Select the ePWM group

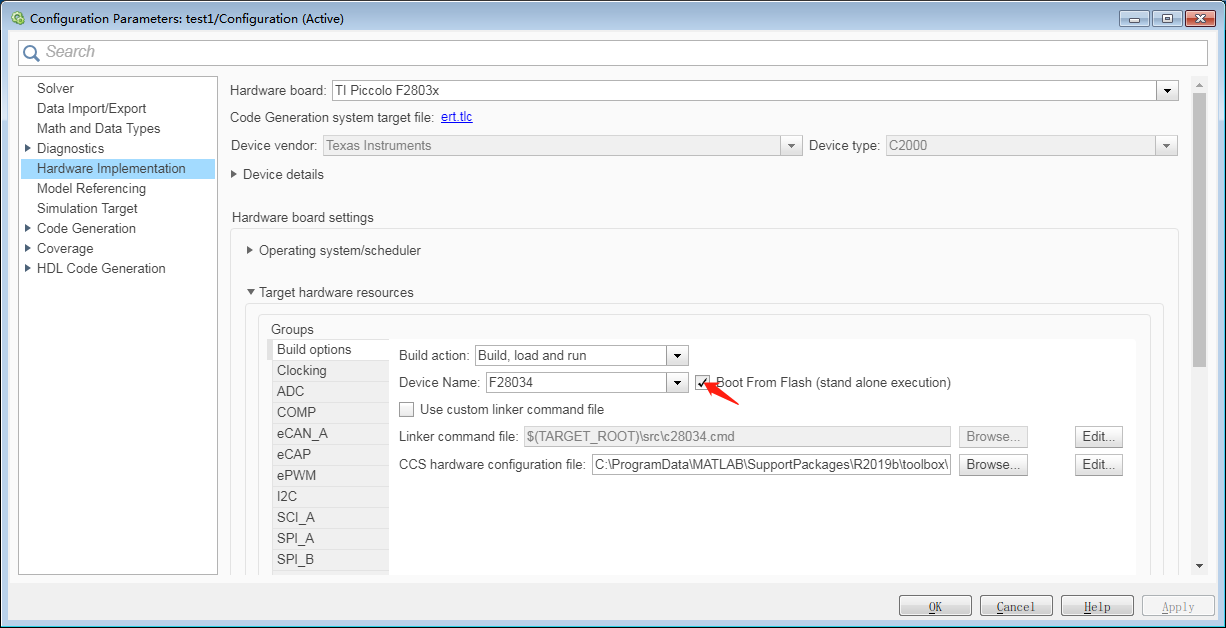(328, 475)
